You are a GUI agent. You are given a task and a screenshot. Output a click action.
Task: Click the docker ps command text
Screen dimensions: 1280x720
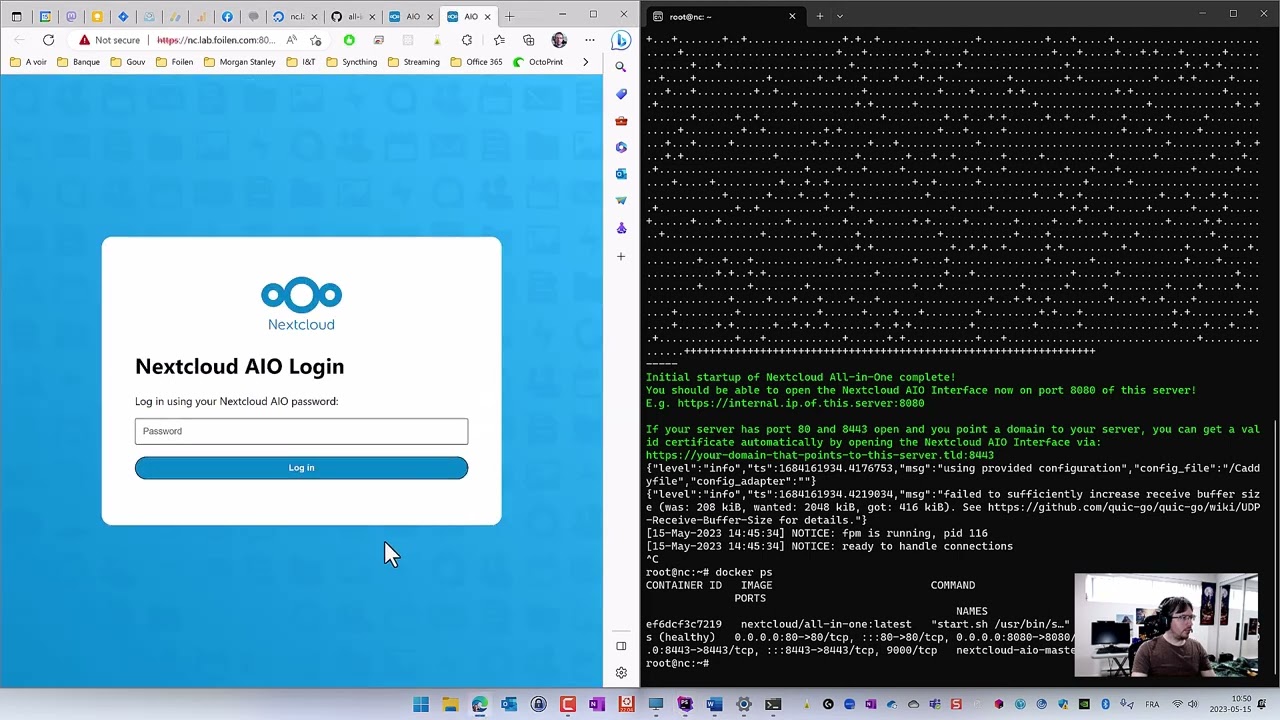(743, 572)
